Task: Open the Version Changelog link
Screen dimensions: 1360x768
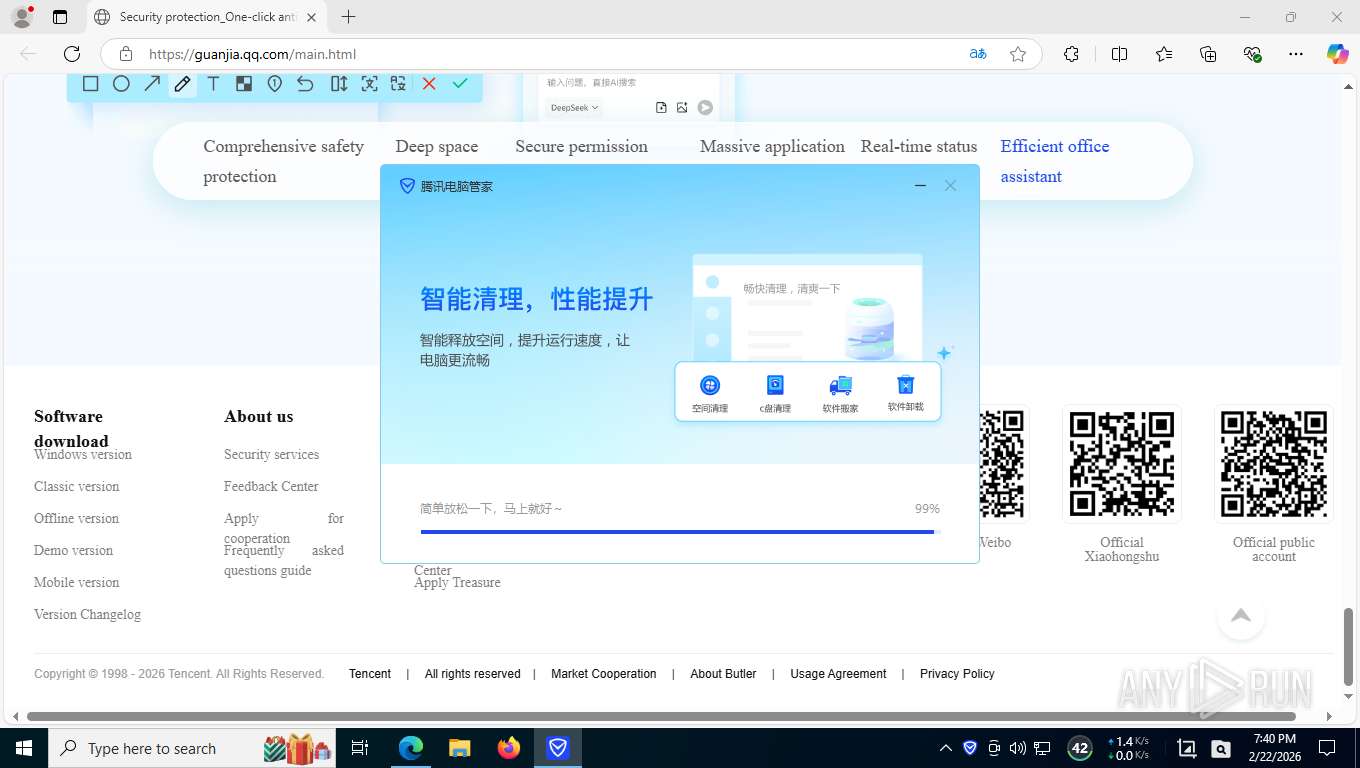Action: [87, 614]
